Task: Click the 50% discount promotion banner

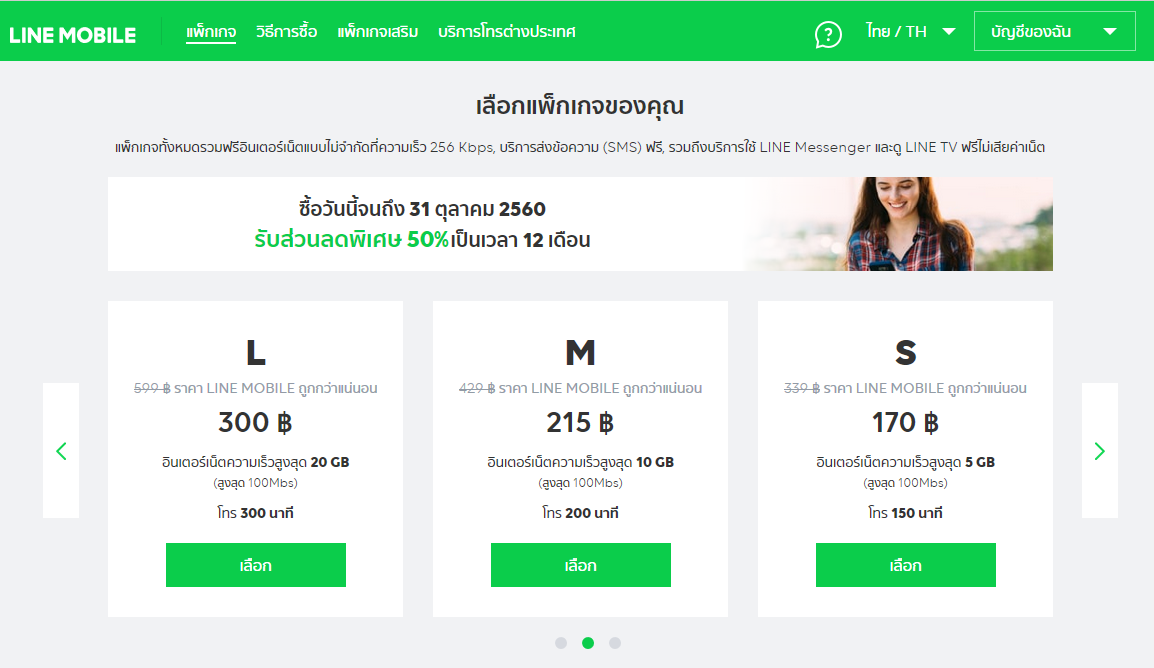Action: [x=580, y=224]
